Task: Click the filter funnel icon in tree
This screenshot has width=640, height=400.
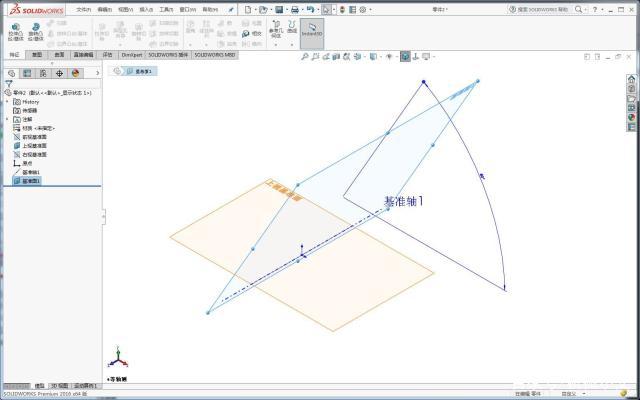Action: pyautogui.click(x=8, y=84)
